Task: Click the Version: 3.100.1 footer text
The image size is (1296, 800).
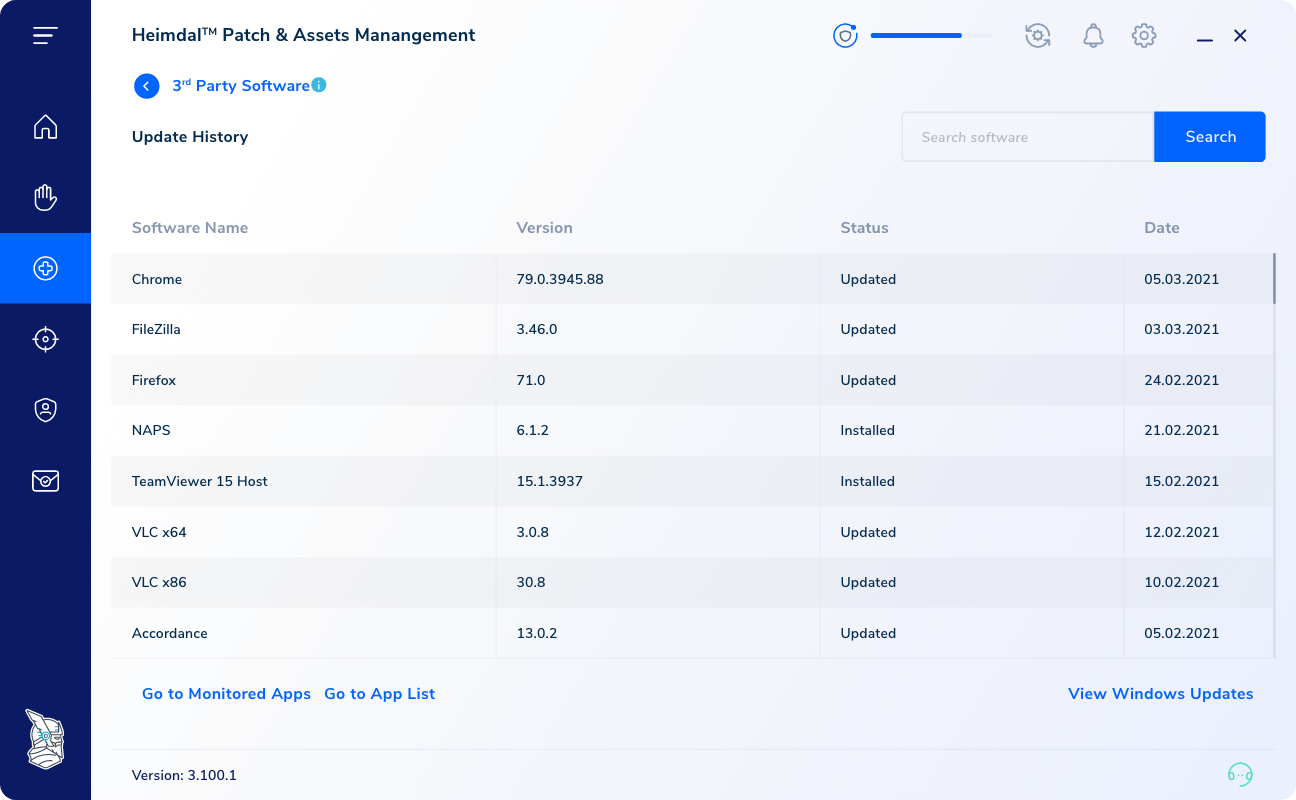Action: 184,775
